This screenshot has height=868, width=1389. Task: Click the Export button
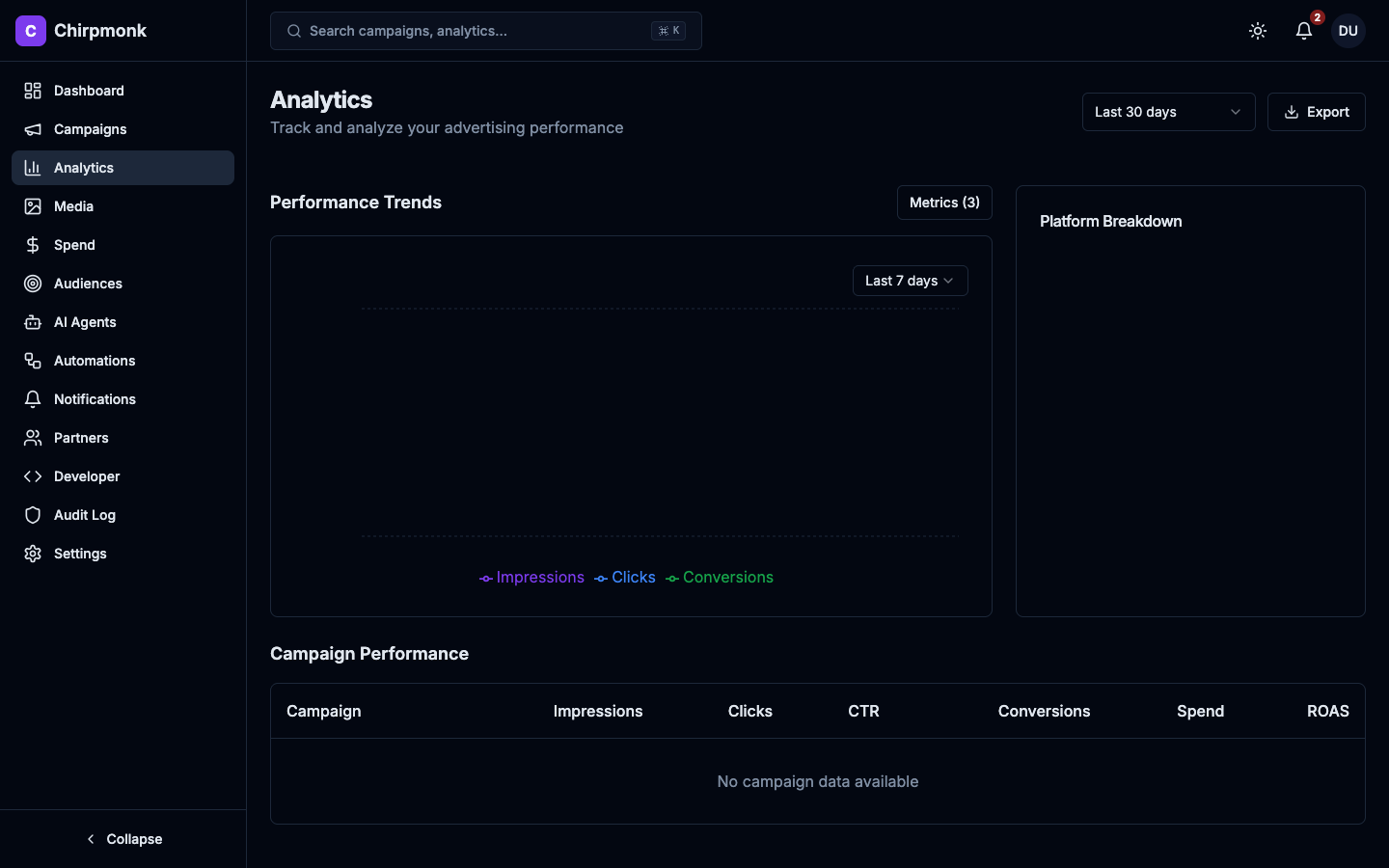click(1316, 112)
